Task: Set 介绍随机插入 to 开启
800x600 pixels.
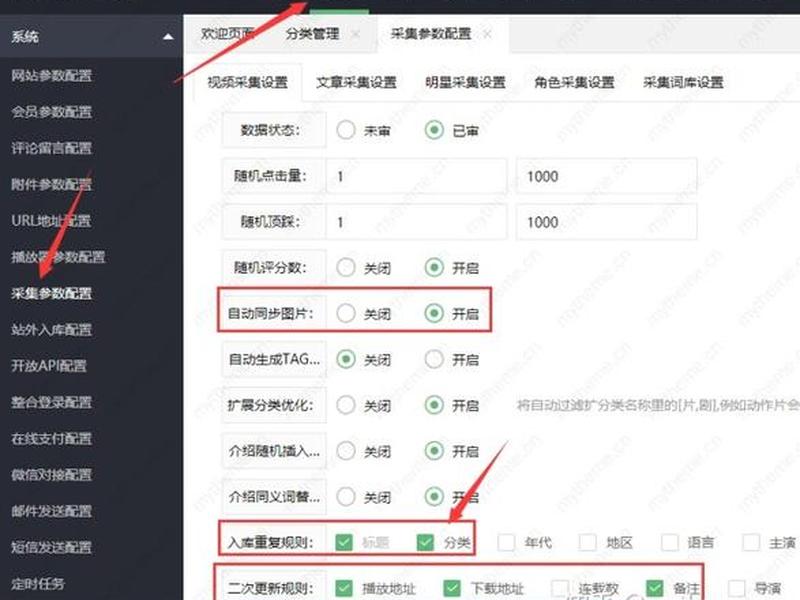Action: coord(434,451)
